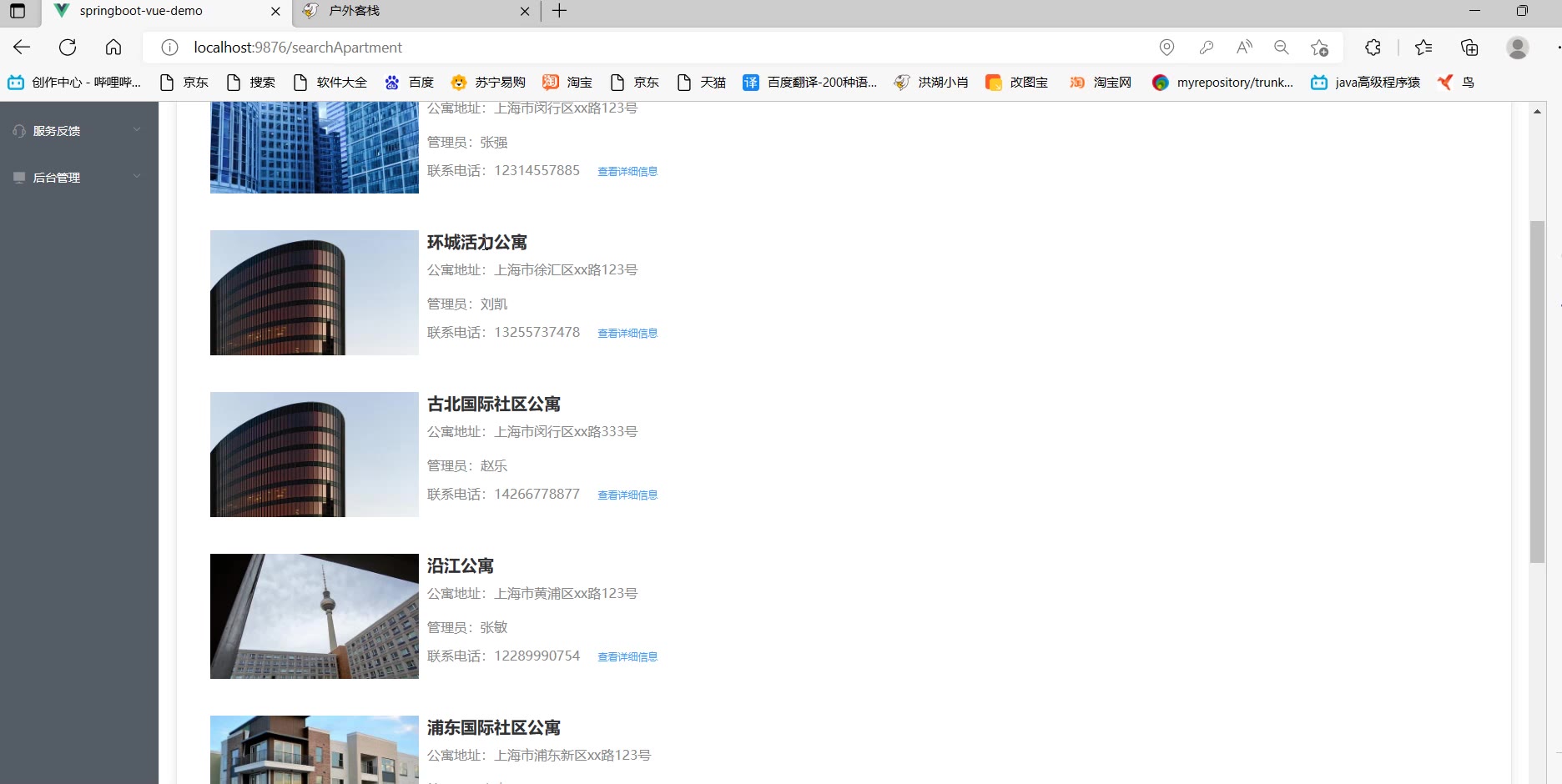Open the 天猫 bookmark
The height and width of the screenshot is (784, 1562).
click(x=701, y=82)
